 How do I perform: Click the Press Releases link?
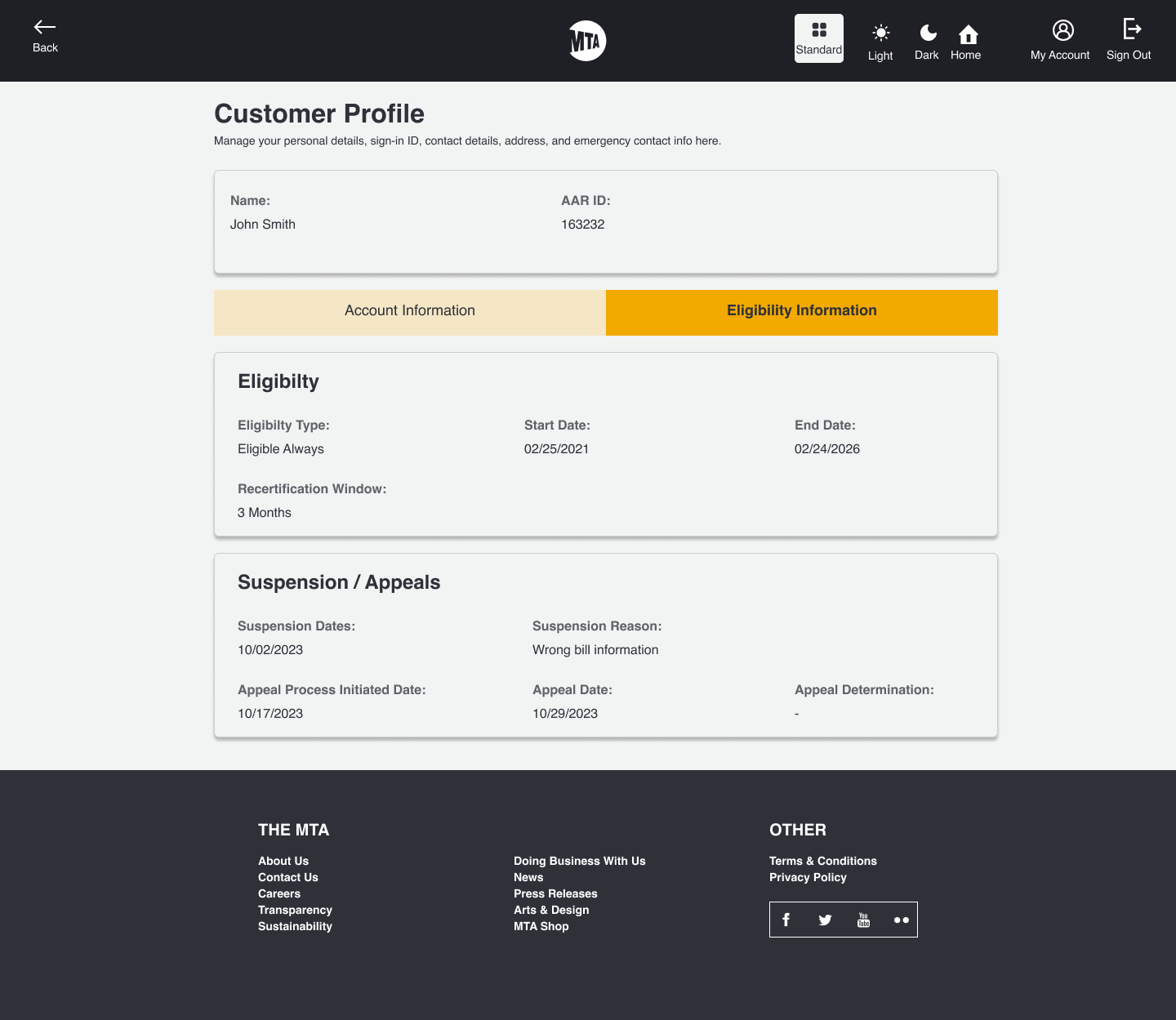555,893
